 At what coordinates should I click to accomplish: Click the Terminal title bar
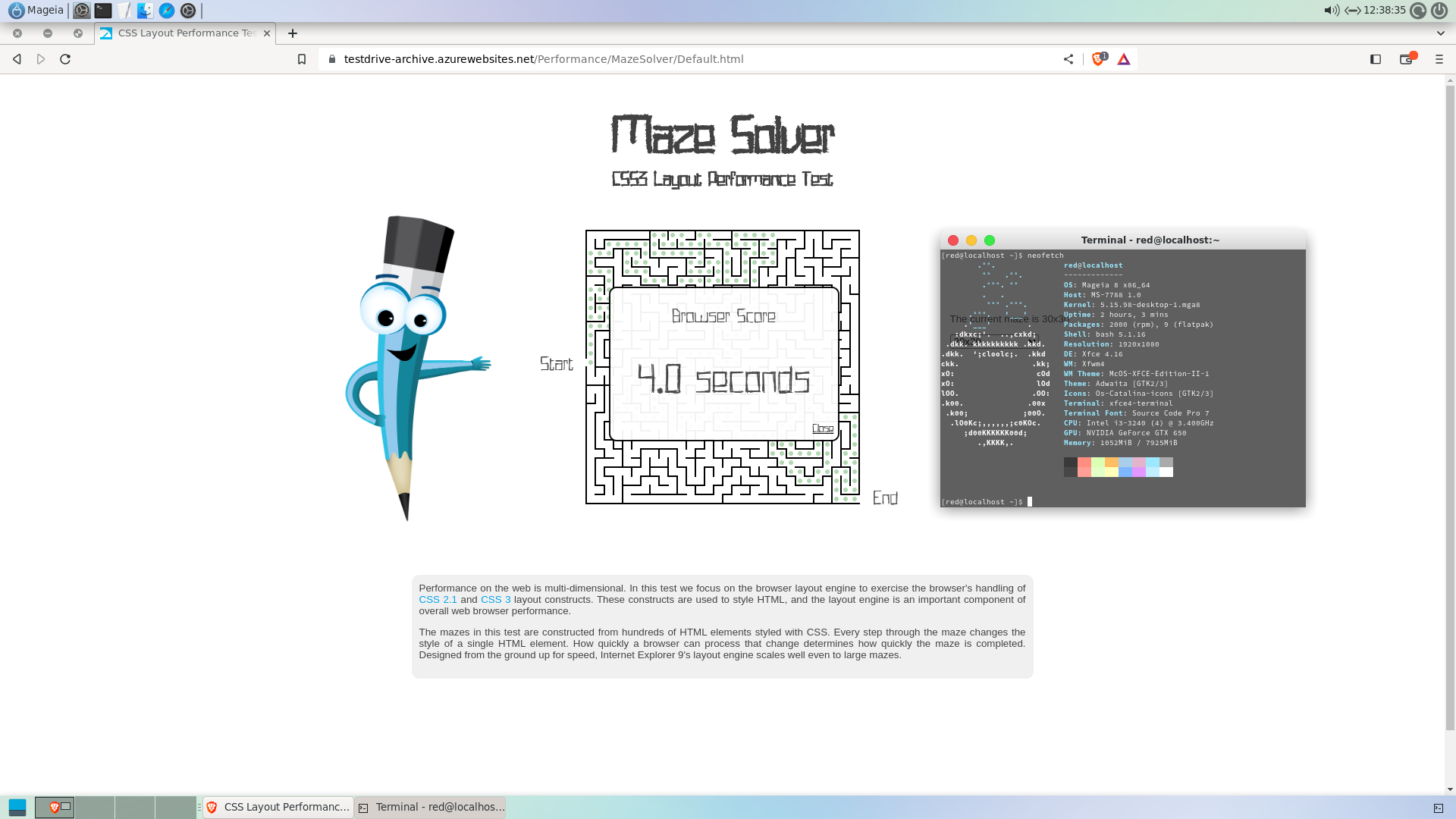1123,240
